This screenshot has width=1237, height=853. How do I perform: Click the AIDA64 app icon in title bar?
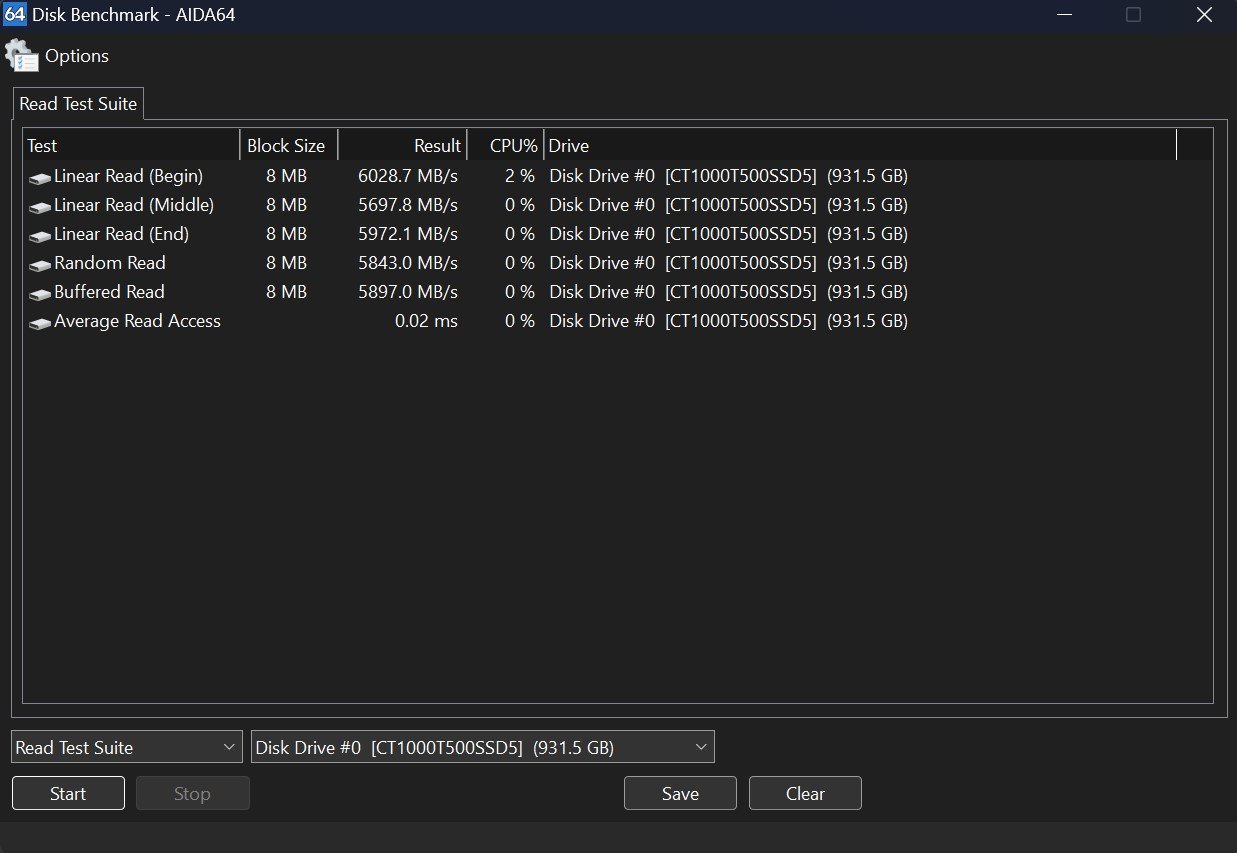(15, 15)
